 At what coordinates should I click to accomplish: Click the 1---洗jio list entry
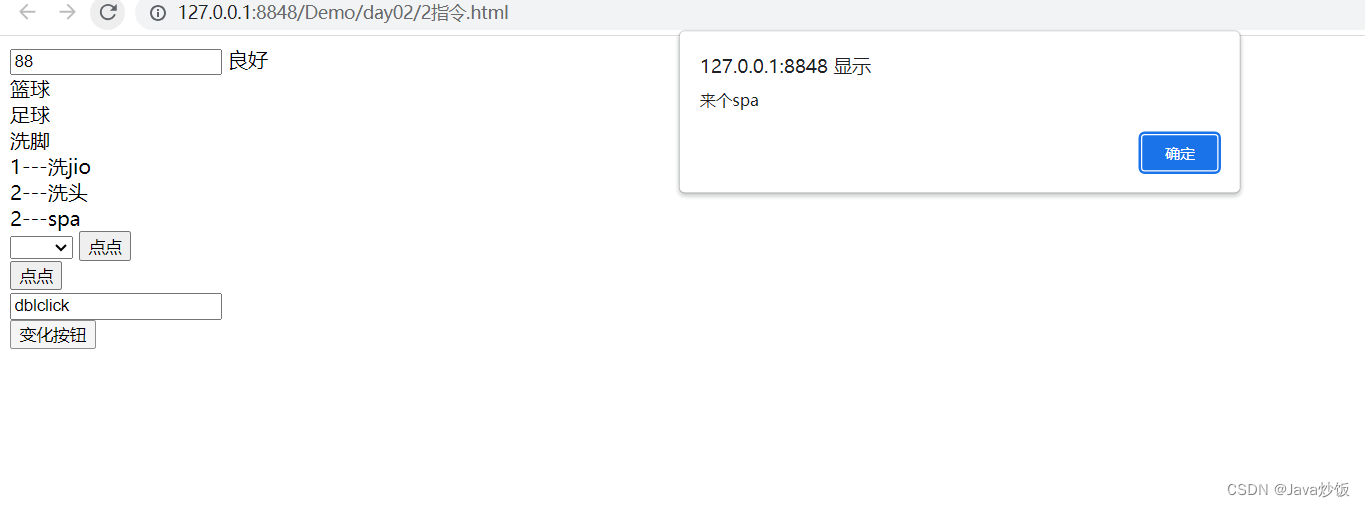(51, 167)
